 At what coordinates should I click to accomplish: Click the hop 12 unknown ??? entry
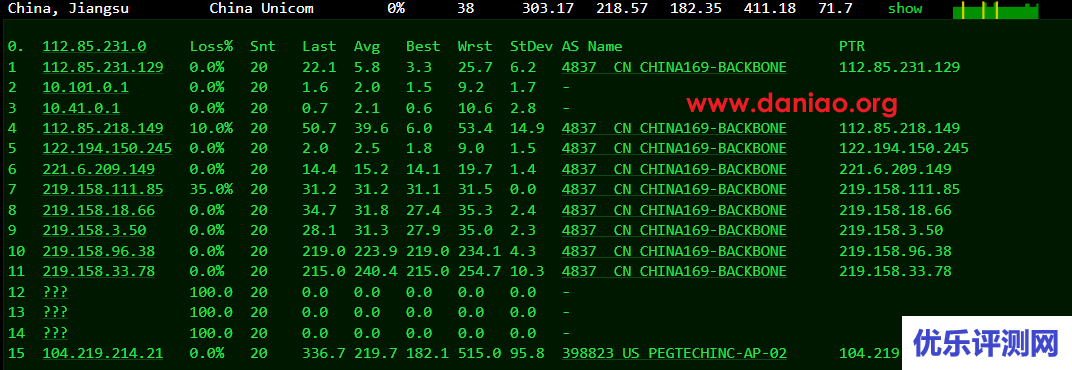pos(55,292)
